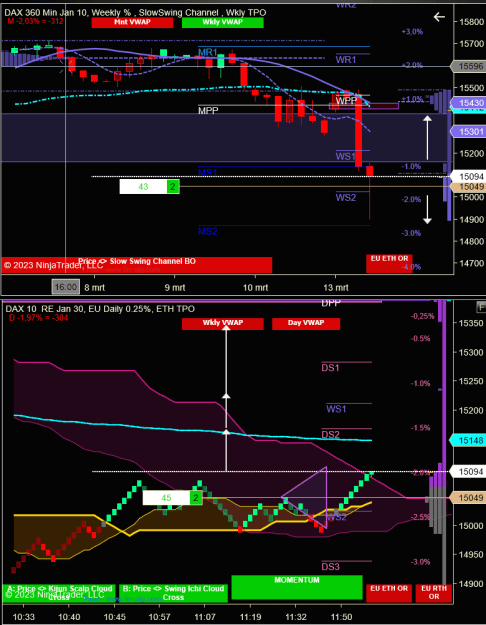Click the MS2 pivot label

[208, 231]
